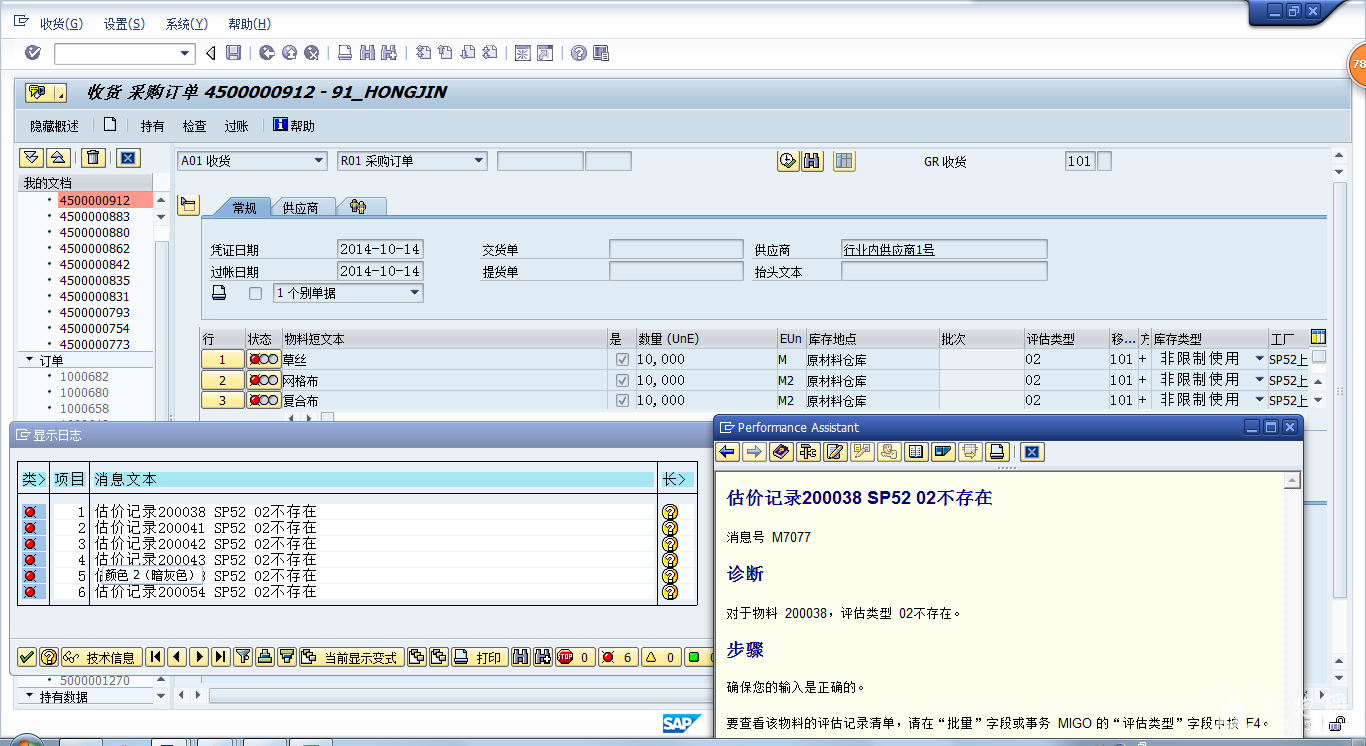The height and width of the screenshot is (746, 1366).
Task: Open the 收货(G) menu
Action: 62,24
